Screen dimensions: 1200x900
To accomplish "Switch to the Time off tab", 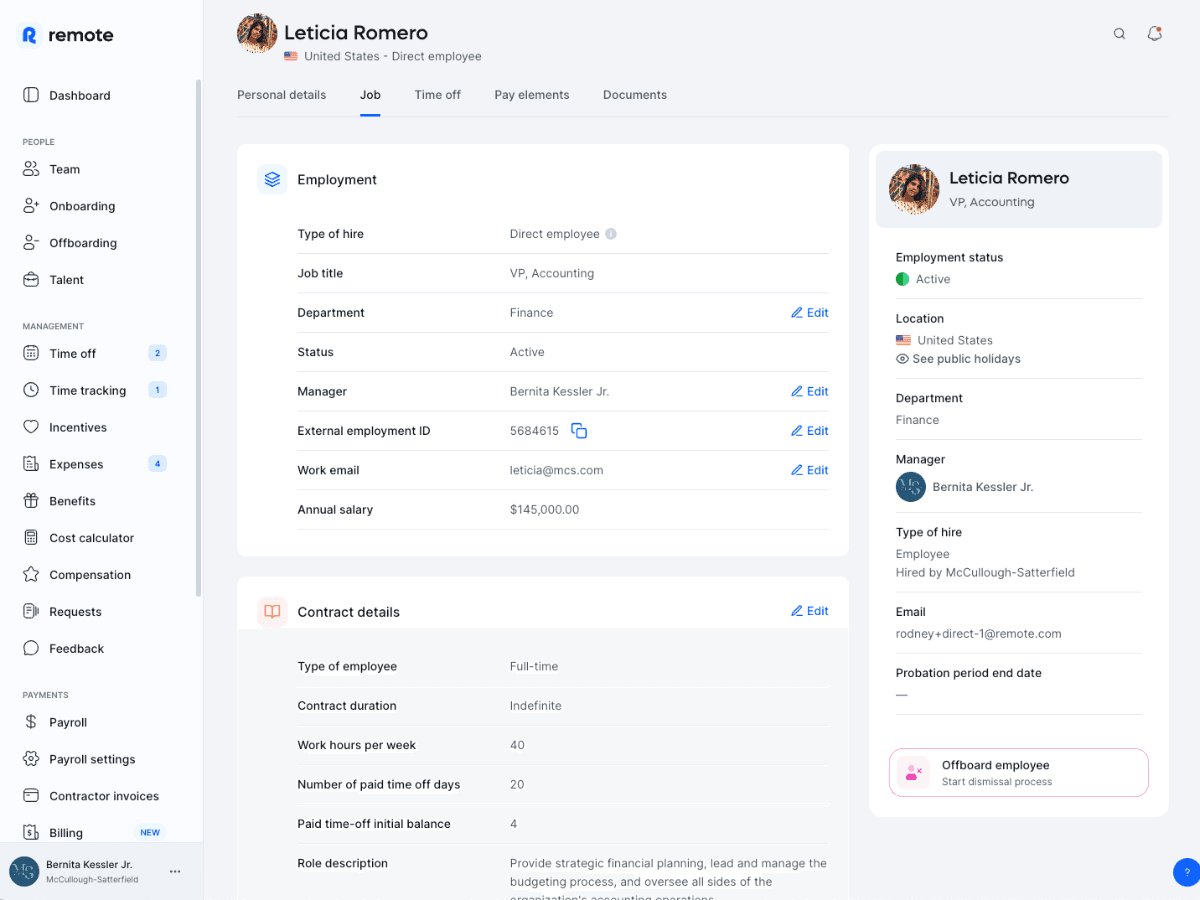I will pyautogui.click(x=437, y=95).
